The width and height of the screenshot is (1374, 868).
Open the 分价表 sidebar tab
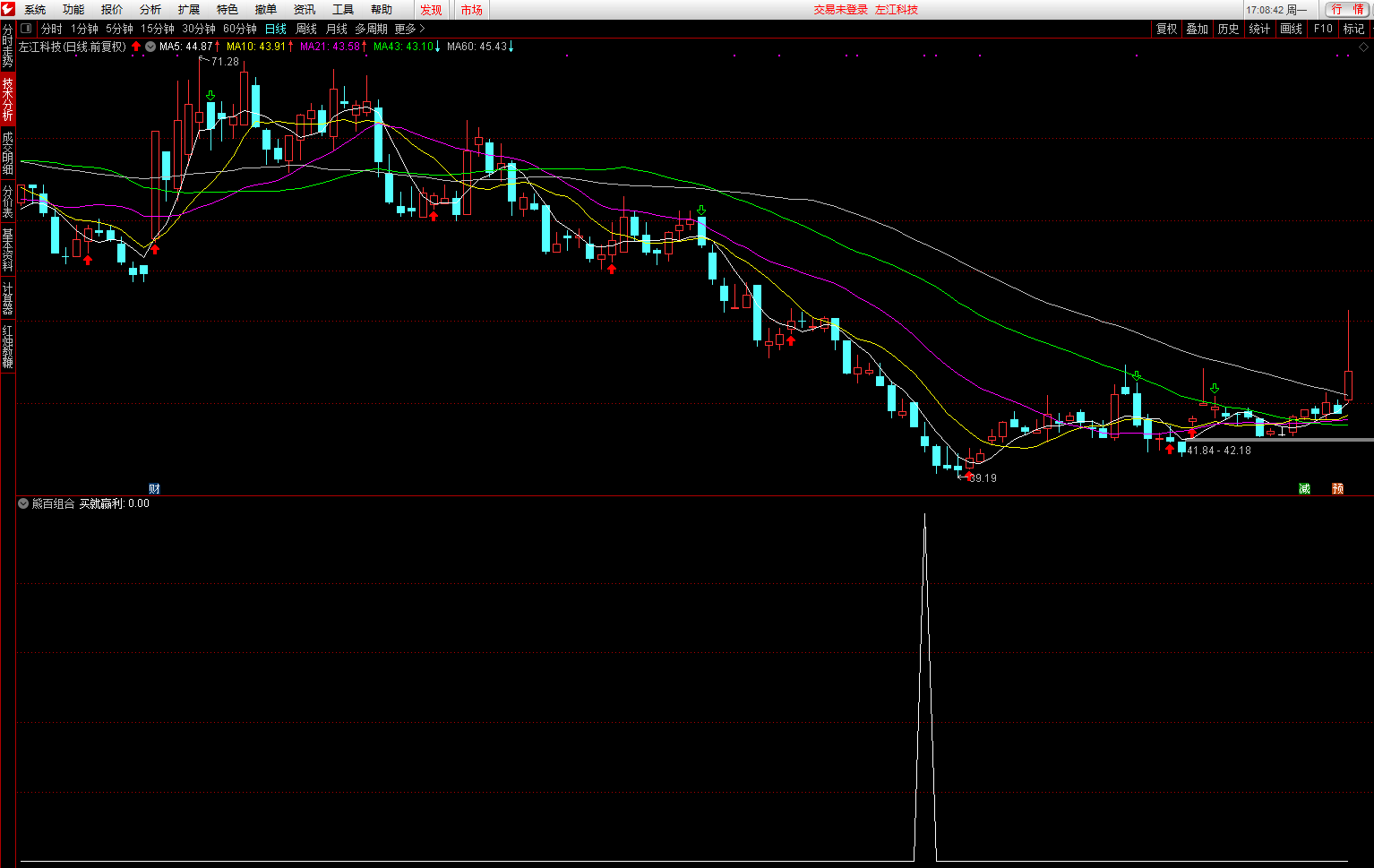point(7,202)
